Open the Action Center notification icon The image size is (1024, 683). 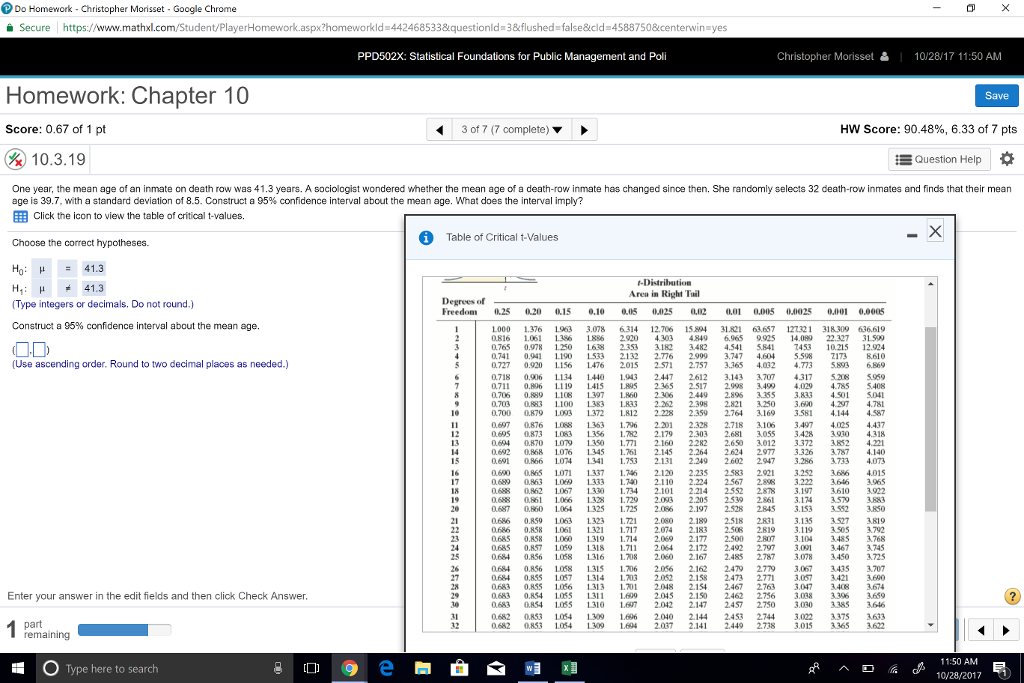point(1000,668)
